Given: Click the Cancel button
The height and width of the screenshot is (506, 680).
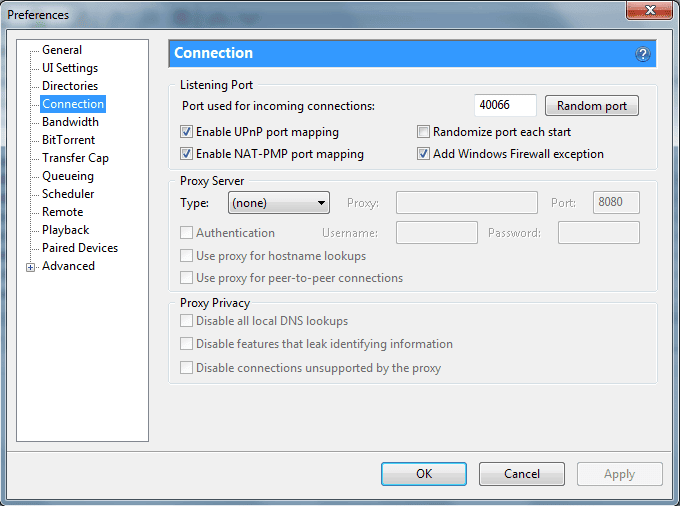Looking at the screenshot, I should tap(522, 474).
